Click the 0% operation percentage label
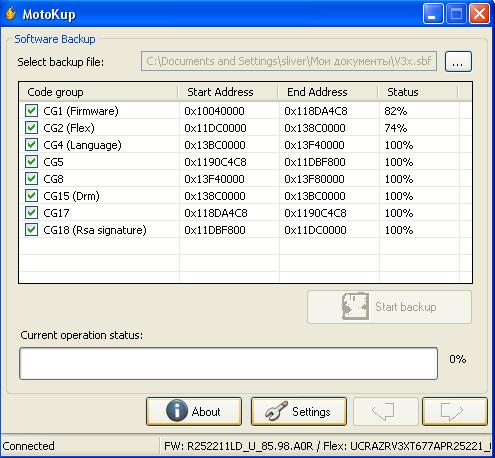Image resolution: width=495 pixels, height=458 pixels. click(x=457, y=359)
